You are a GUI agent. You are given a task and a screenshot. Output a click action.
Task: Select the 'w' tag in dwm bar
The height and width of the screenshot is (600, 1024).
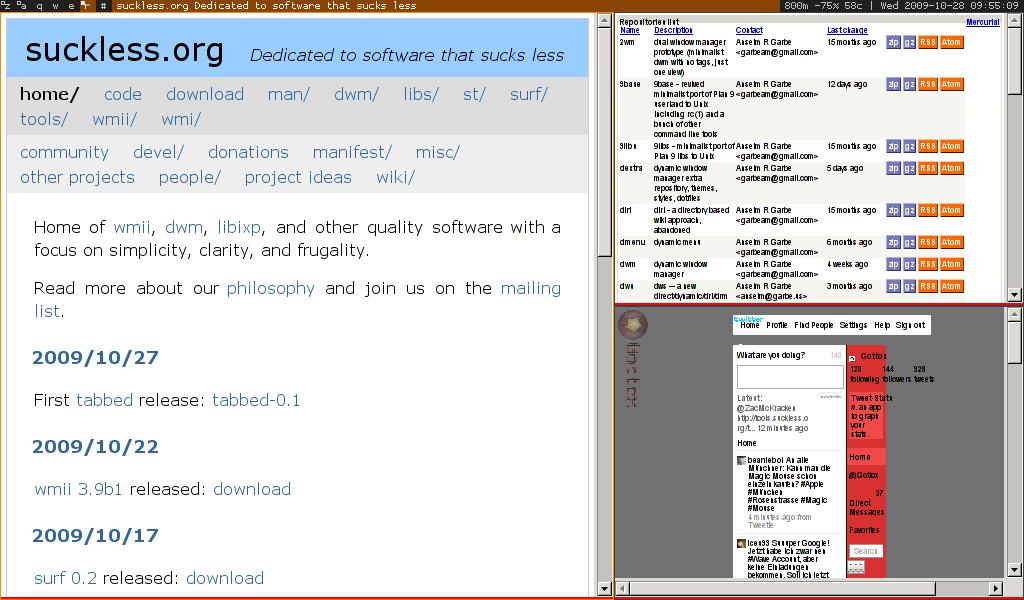click(x=56, y=6)
